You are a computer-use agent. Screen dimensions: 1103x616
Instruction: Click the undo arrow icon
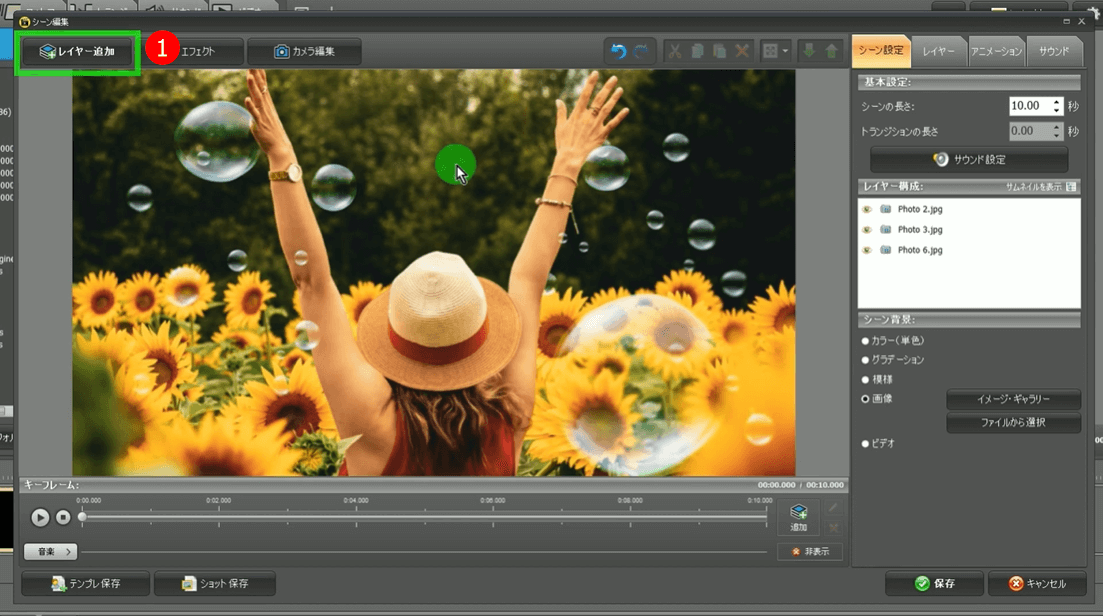click(x=619, y=52)
